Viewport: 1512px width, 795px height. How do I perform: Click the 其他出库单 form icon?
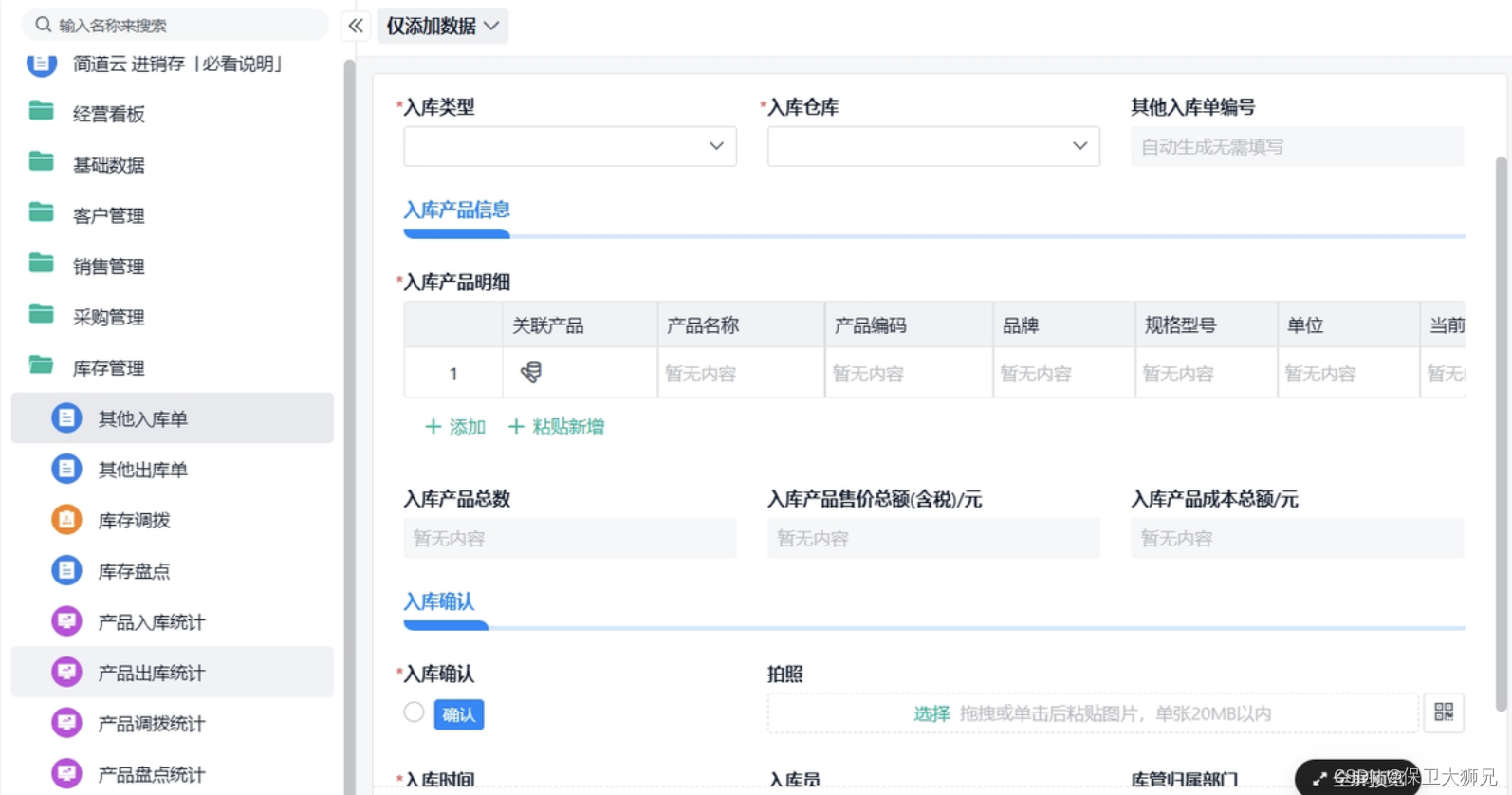coord(66,469)
